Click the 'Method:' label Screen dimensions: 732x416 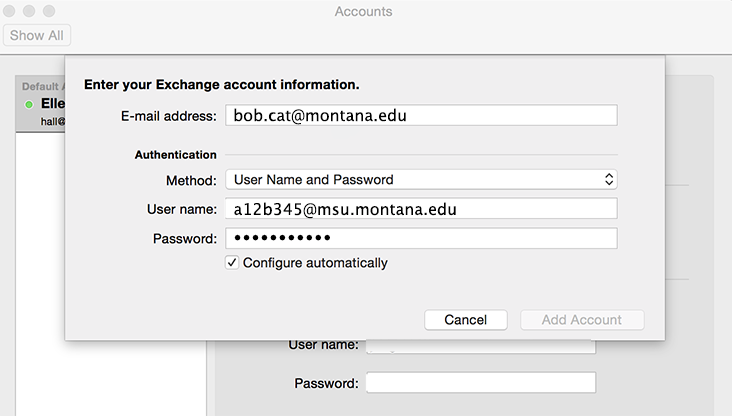pos(191,180)
